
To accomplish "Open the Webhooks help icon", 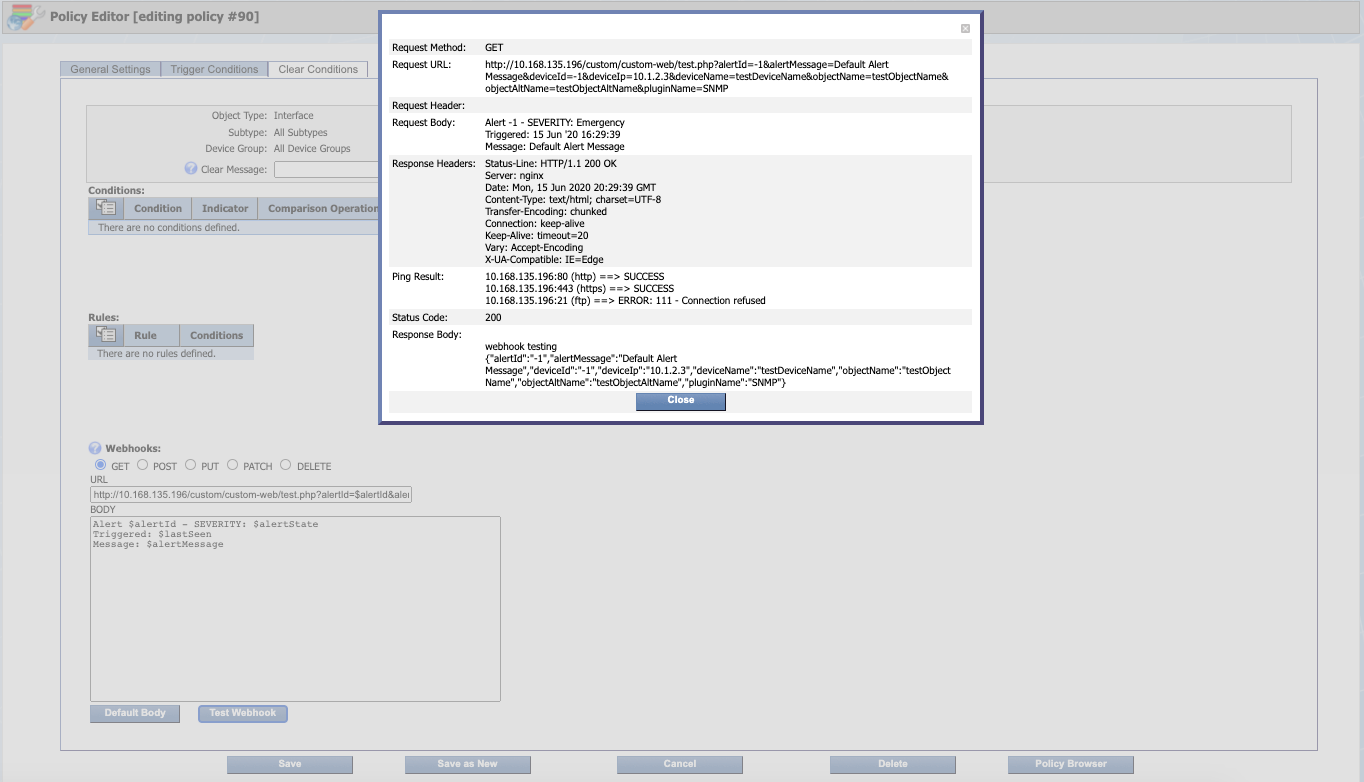I will [96, 449].
